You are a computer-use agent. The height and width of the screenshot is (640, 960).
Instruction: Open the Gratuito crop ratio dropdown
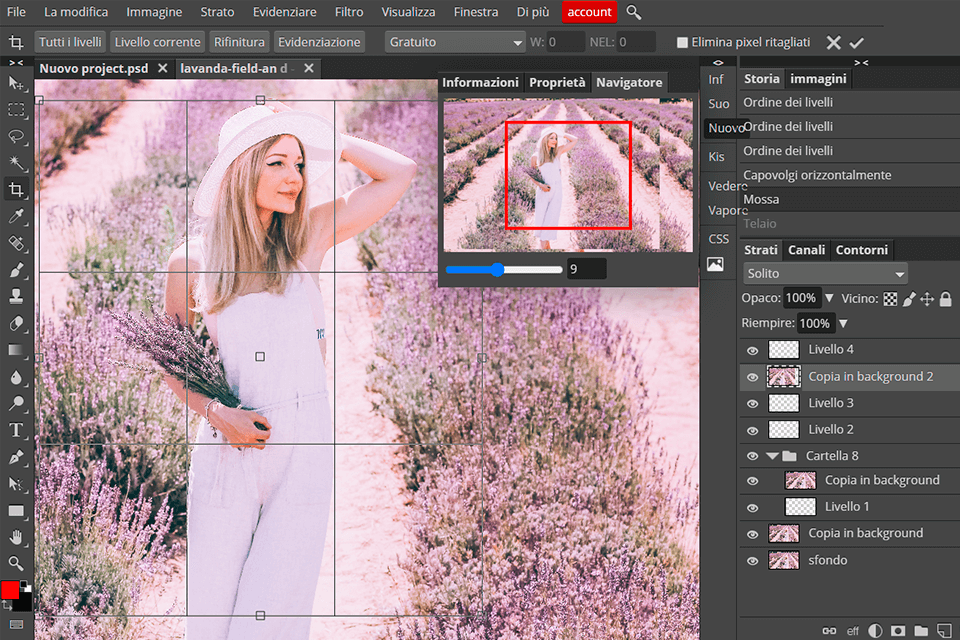(455, 42)
